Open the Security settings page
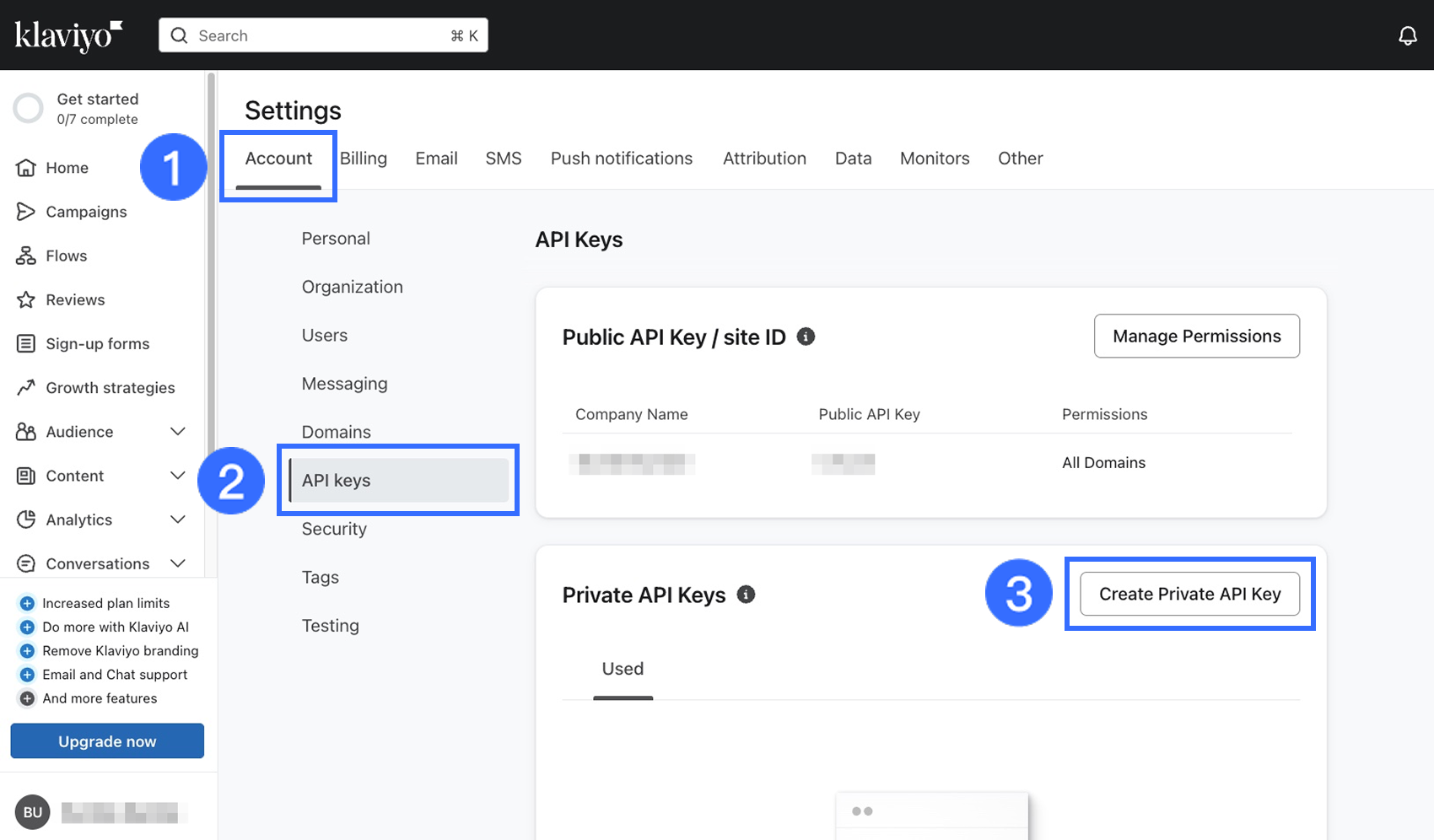Screen dimensions: 1434x840 click(x=334, y=529)
